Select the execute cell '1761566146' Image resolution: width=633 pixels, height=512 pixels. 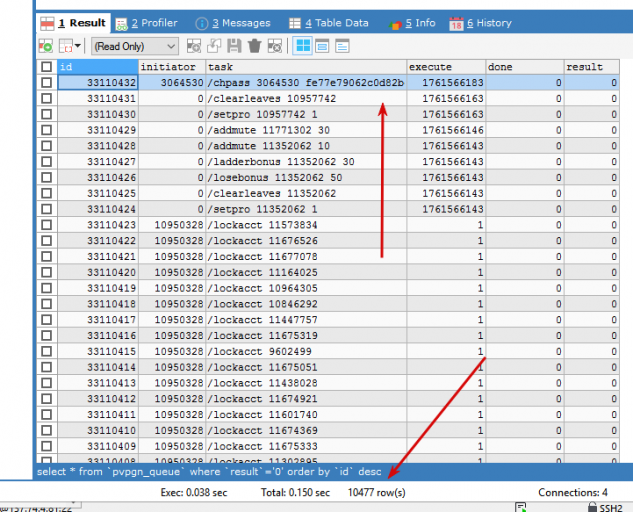click(x=446, y=130)
